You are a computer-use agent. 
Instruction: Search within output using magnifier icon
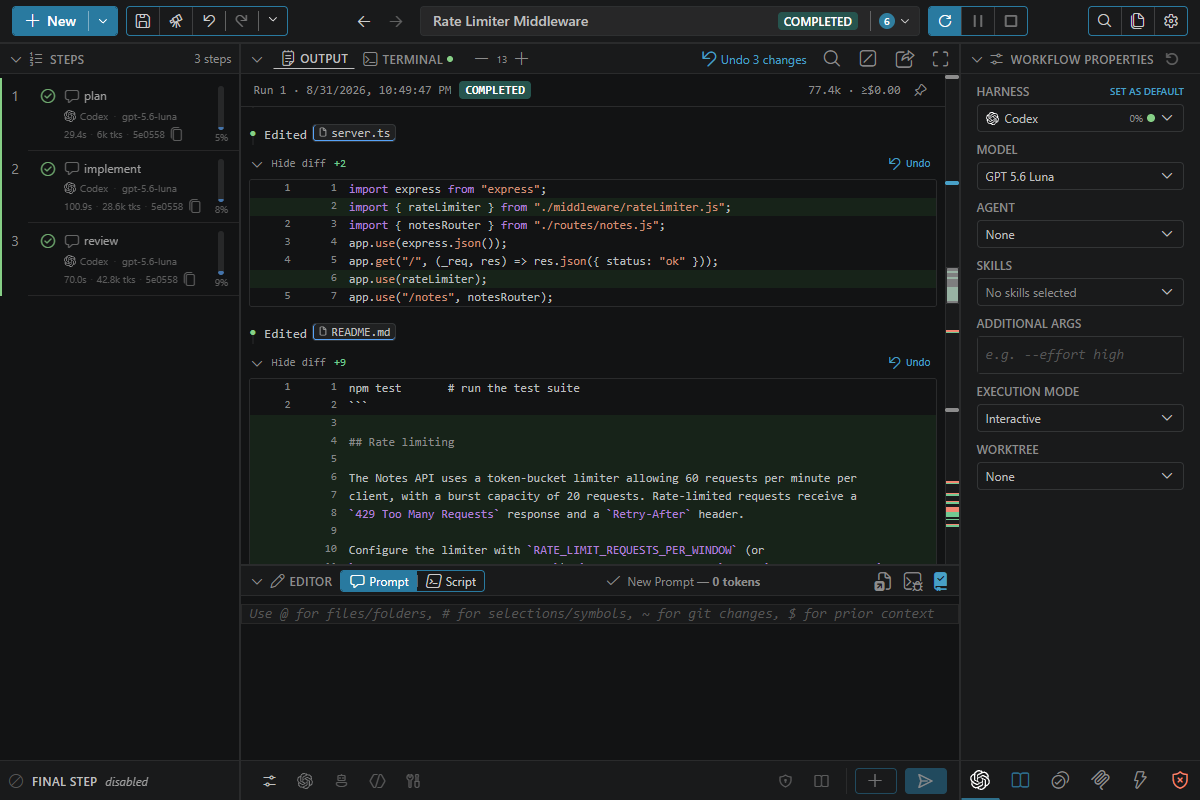[832, 59]
